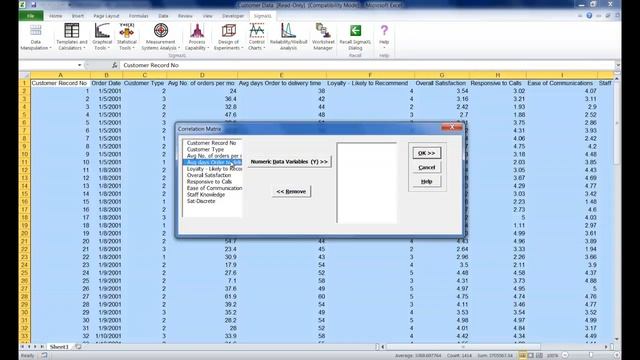Select Overall Satisfaction in variable list

tap(212, 175)
